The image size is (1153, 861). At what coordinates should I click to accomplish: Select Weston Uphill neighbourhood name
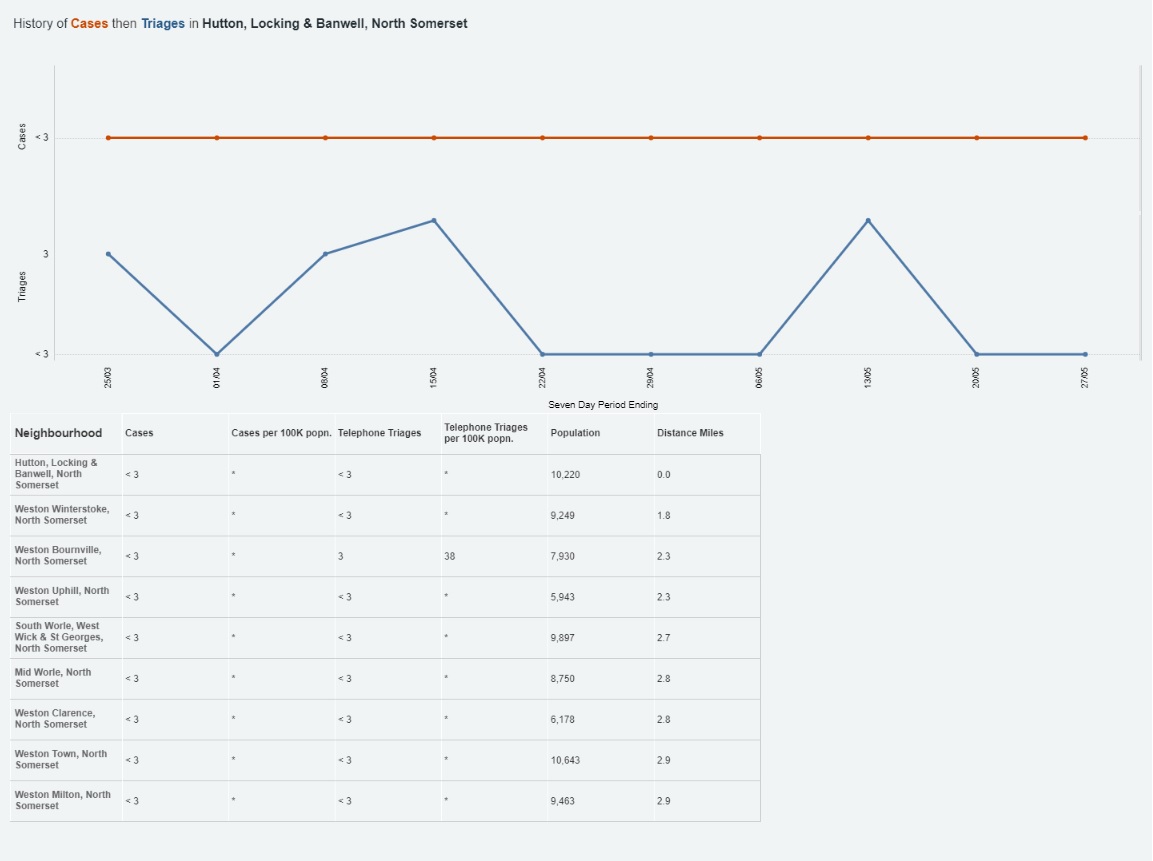(62, 597)
